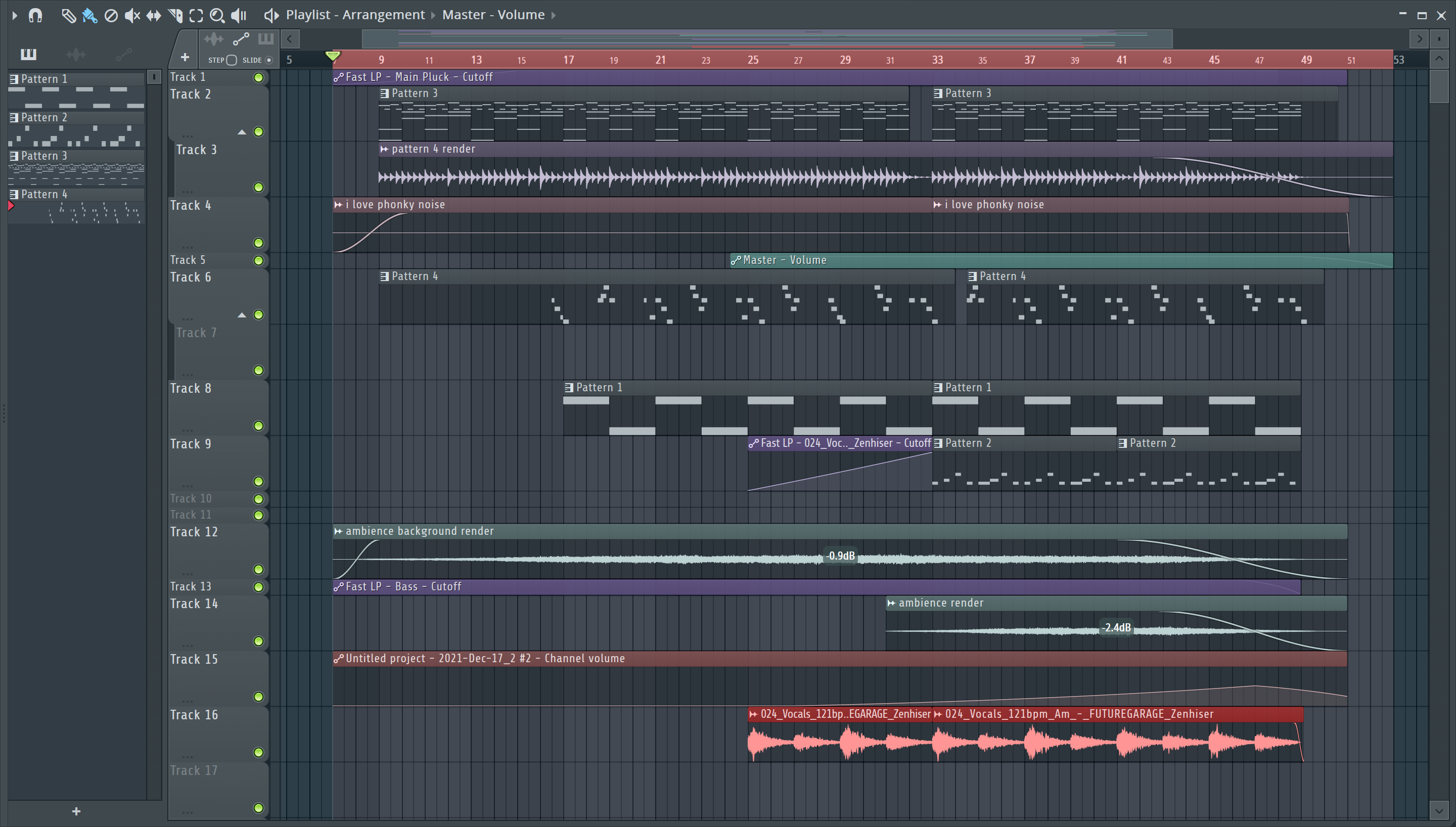The image size is (1456, 827).
Task: Mute Track 1 with its green light
Action: click(258, 78)
